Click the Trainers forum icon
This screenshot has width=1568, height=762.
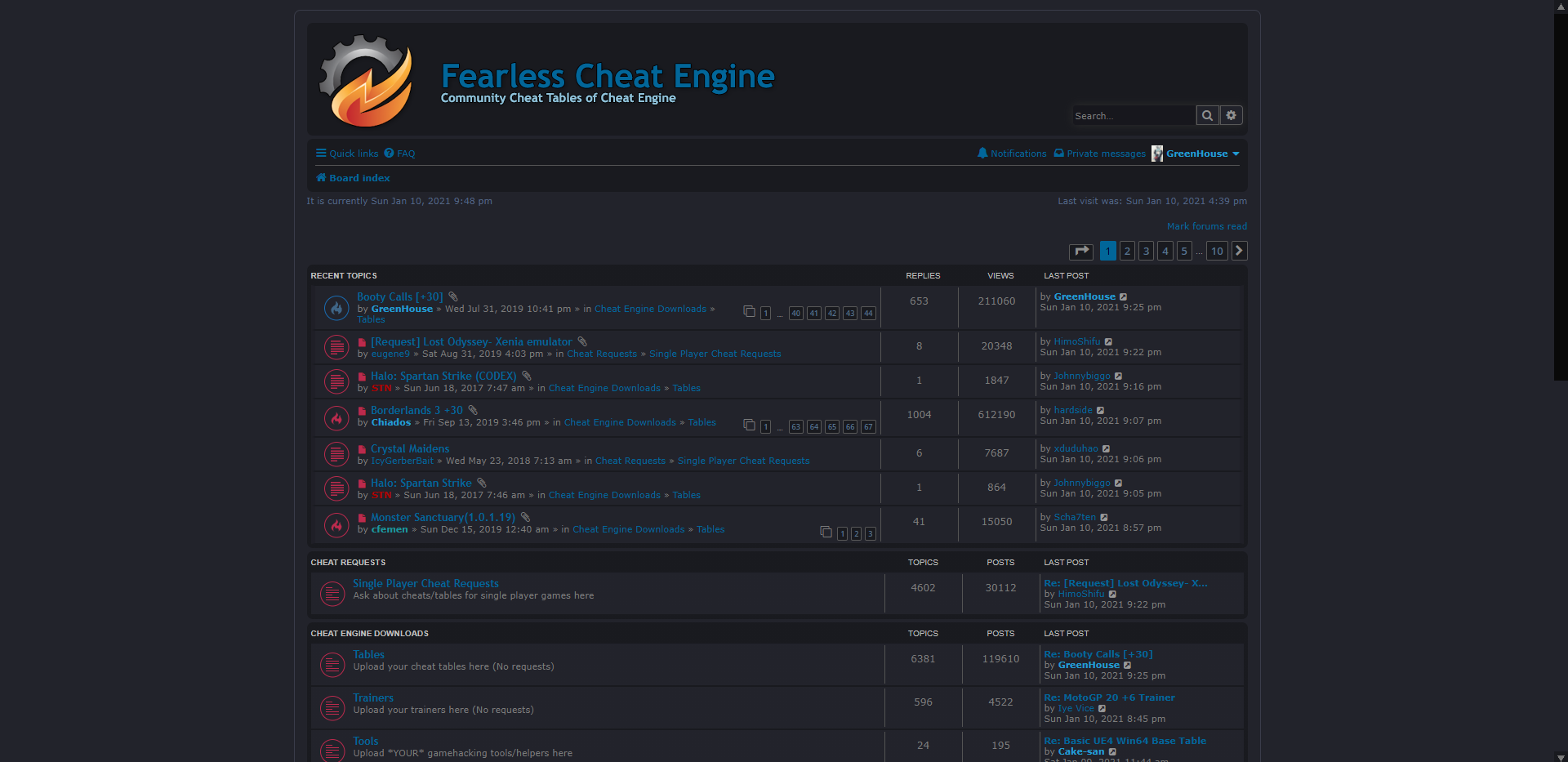click(332, 708)
